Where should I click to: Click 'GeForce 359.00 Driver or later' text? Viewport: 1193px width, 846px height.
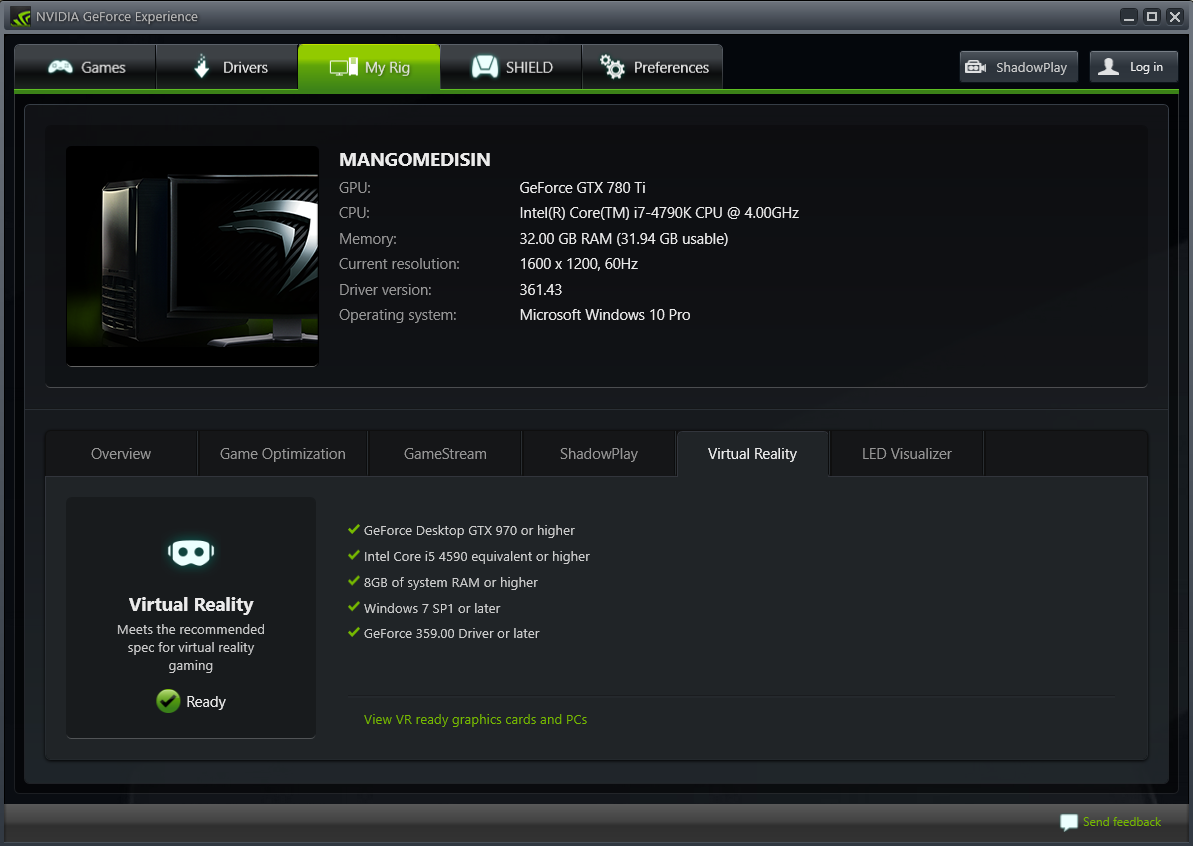(451, 633)
